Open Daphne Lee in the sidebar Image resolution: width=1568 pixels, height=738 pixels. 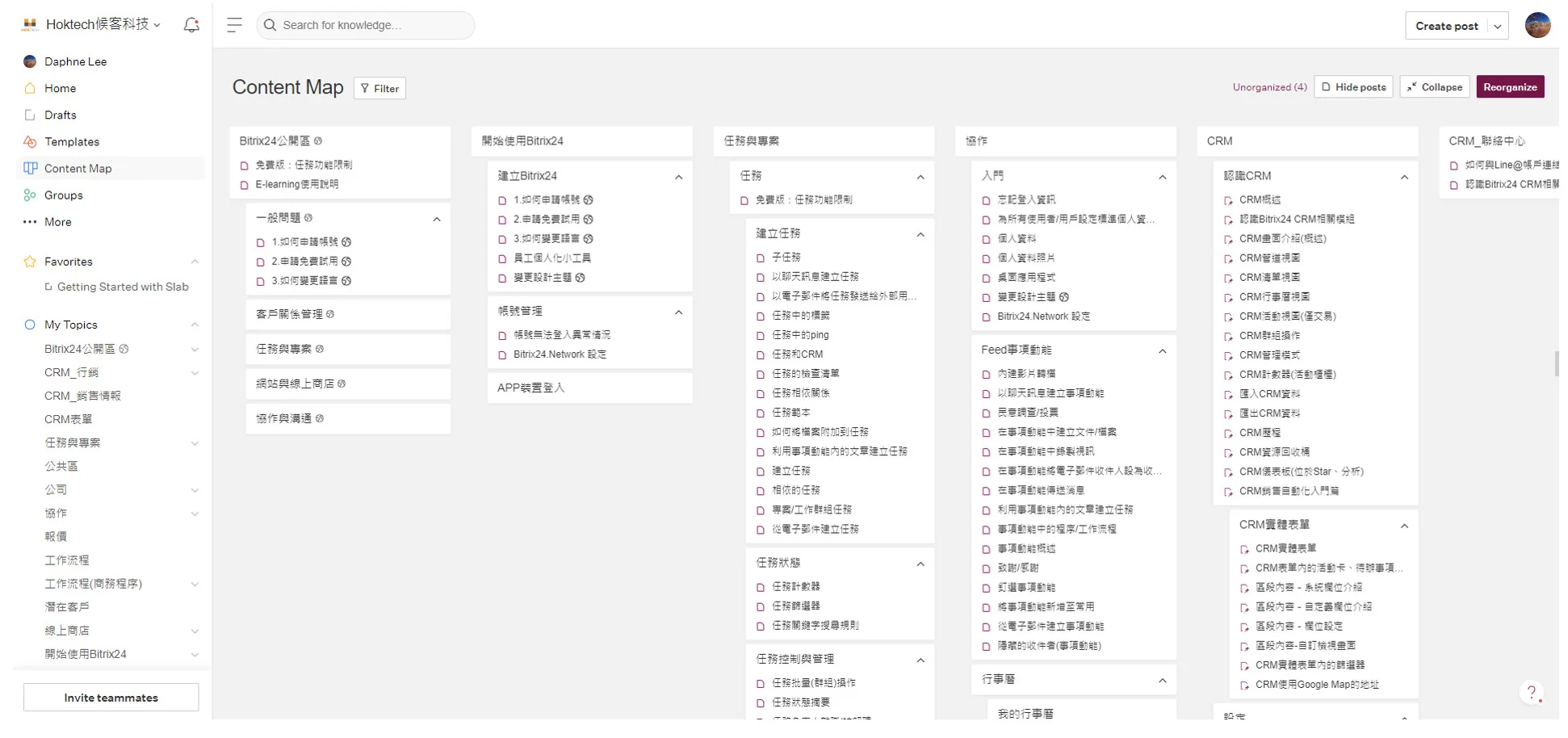[75, 61]
